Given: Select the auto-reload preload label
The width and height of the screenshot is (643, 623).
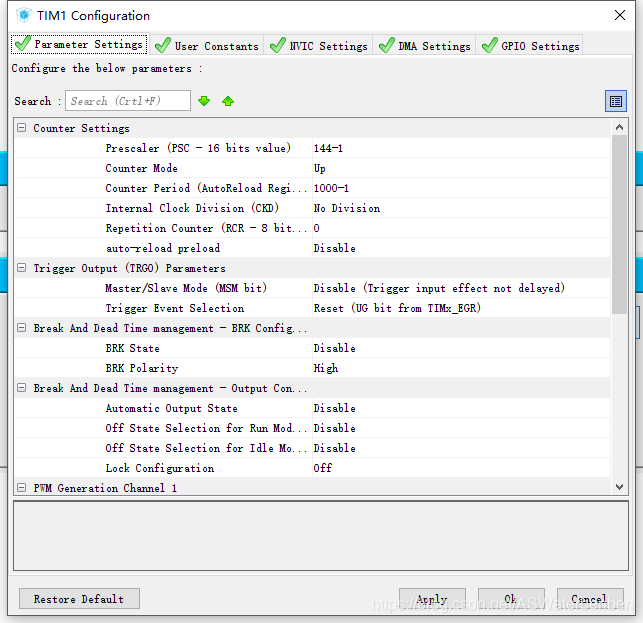Looking at the screenshot, I should [x=163, y=248].
